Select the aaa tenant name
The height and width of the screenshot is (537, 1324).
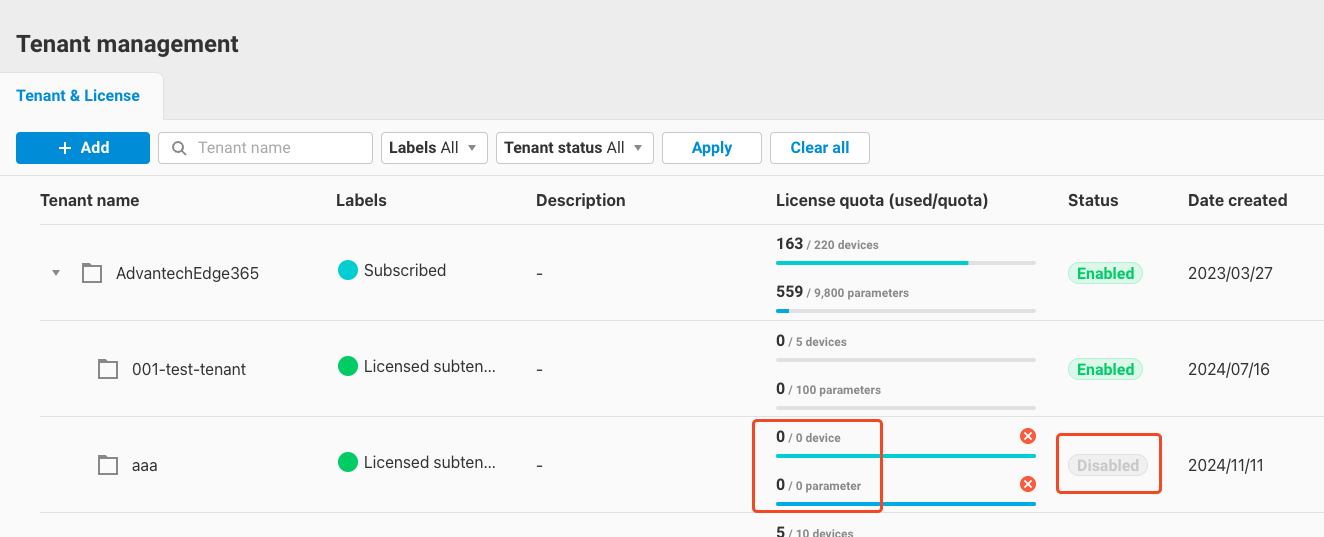[x=145, y=465]
